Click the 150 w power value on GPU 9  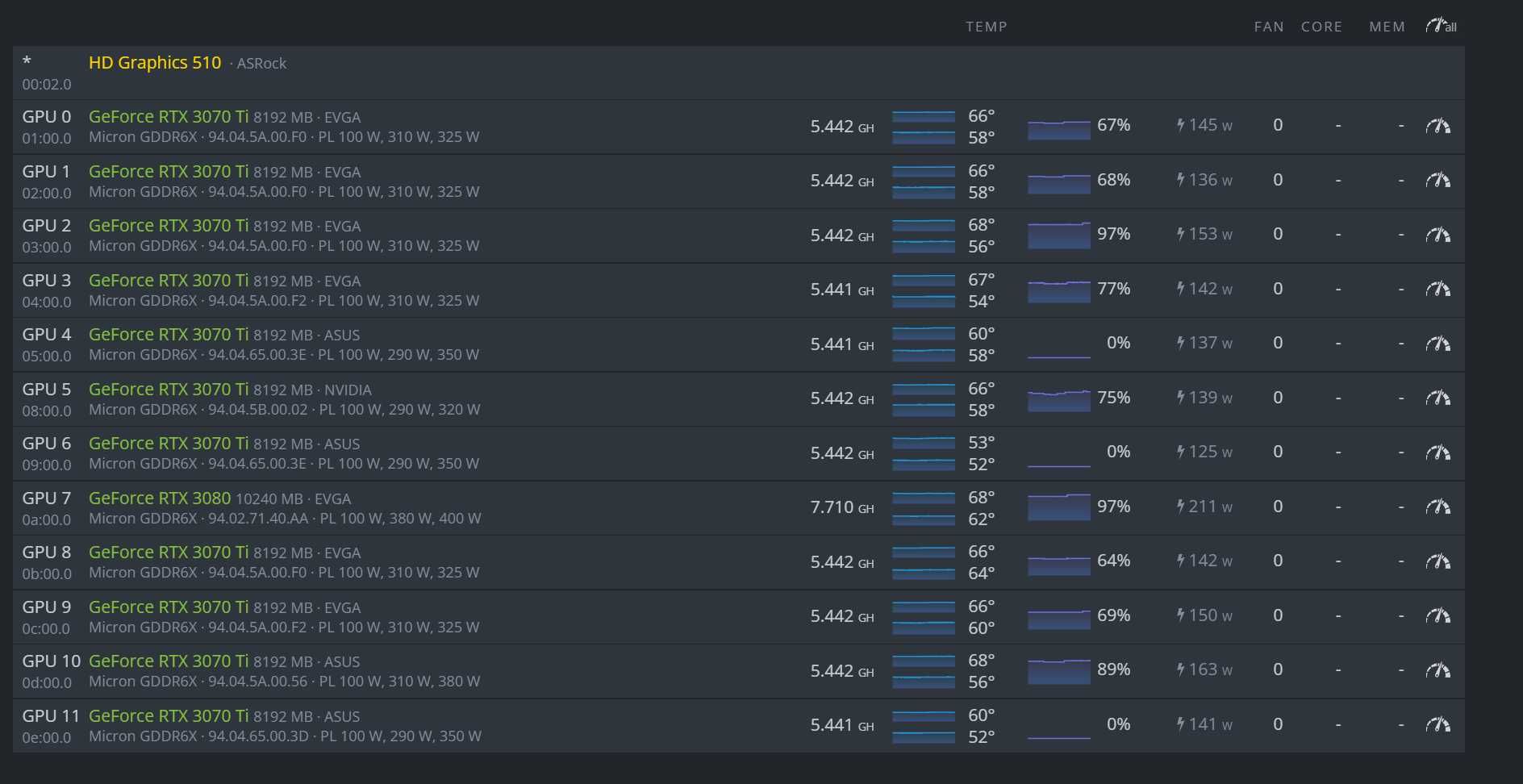(x=1210, y=615)
